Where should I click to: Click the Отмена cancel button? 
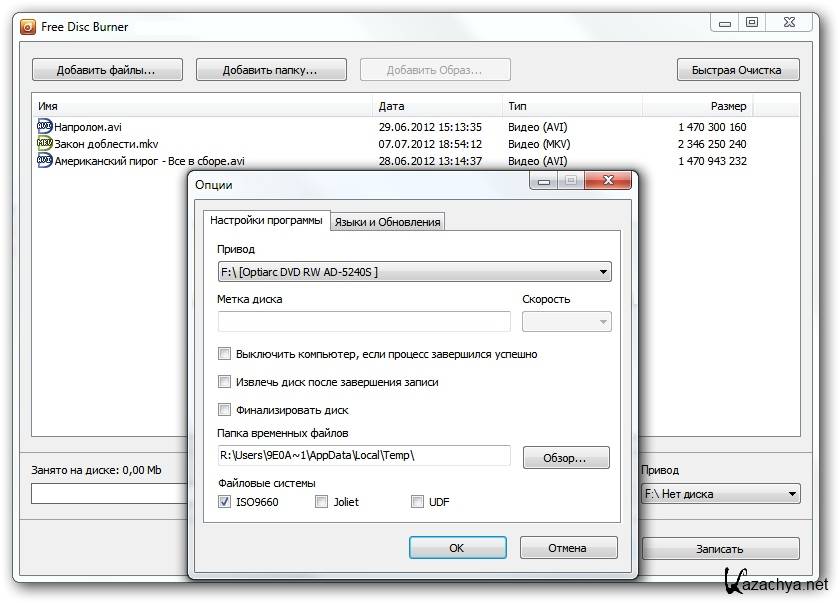pyautogui.click(x=567, y=548)
